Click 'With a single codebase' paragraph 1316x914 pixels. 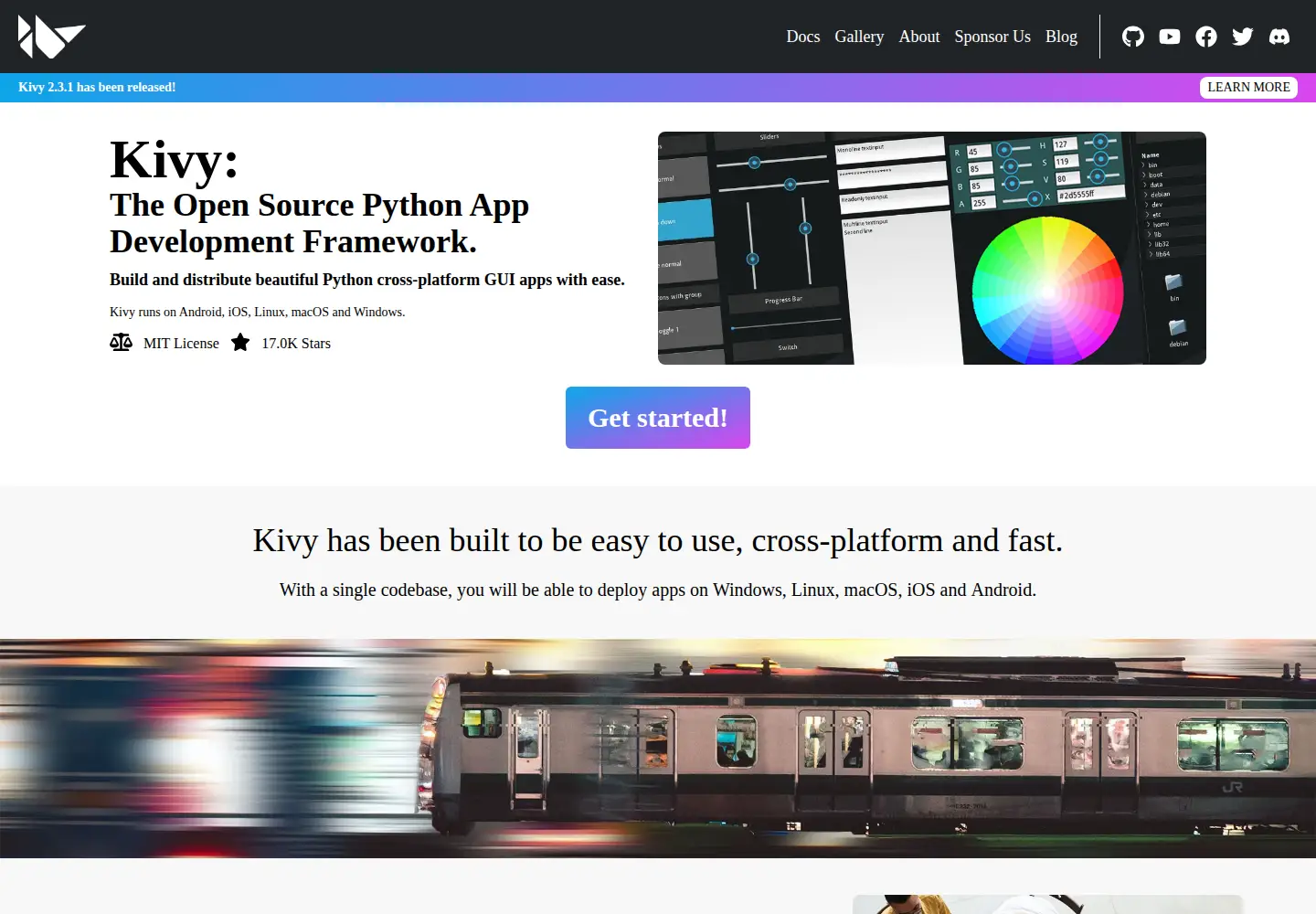[x=658, y=590]
